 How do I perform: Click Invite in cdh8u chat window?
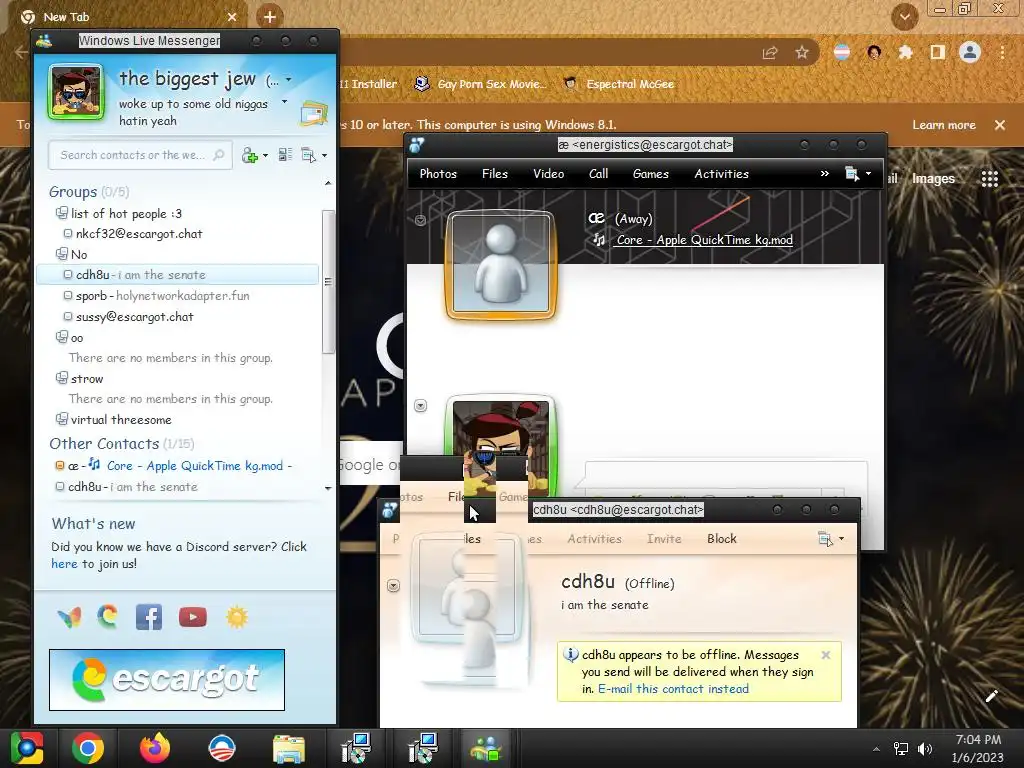(664, 539)
